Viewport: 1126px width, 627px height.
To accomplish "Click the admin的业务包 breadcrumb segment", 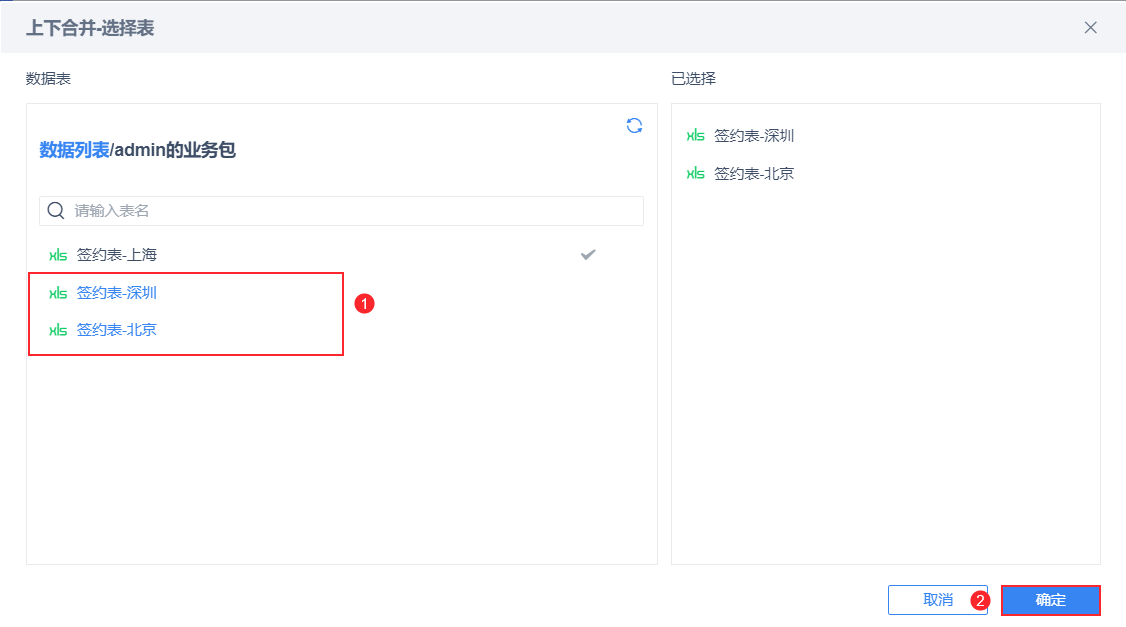I will (176, 150).
